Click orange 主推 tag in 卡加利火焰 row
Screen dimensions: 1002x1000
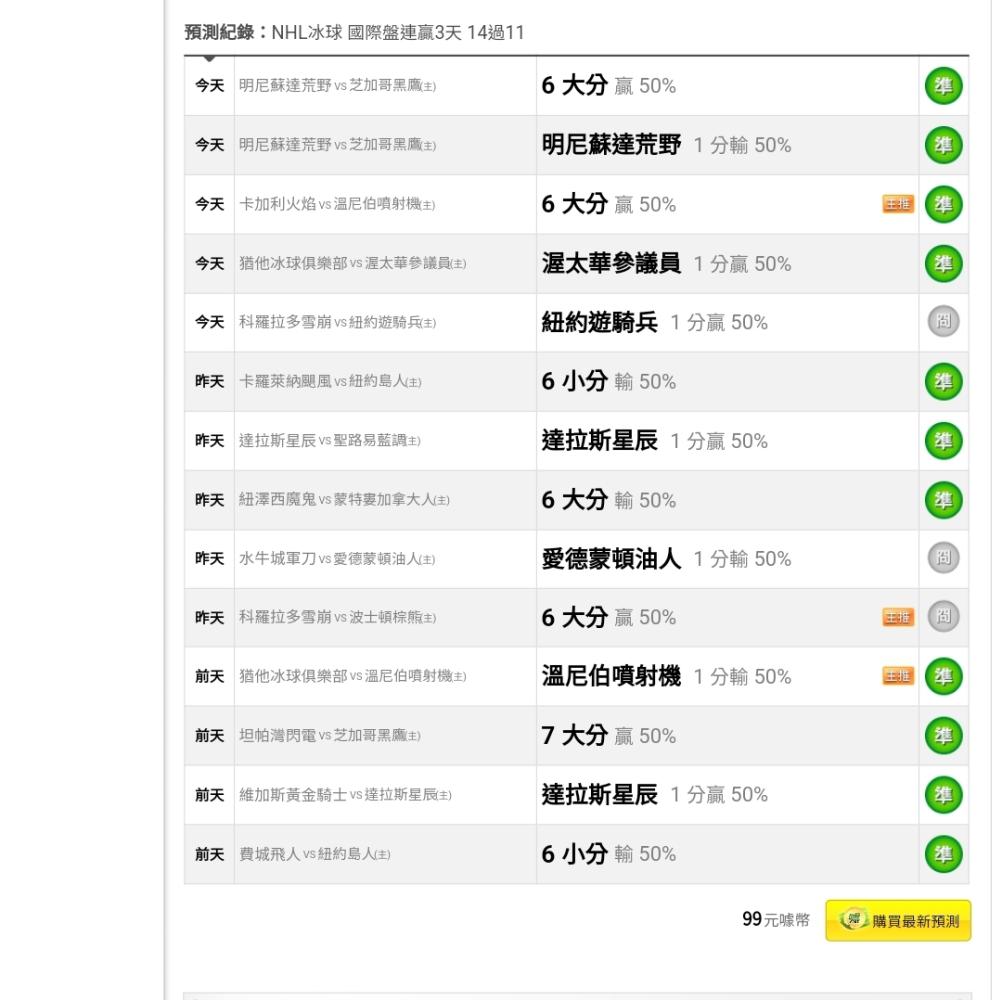898,204
